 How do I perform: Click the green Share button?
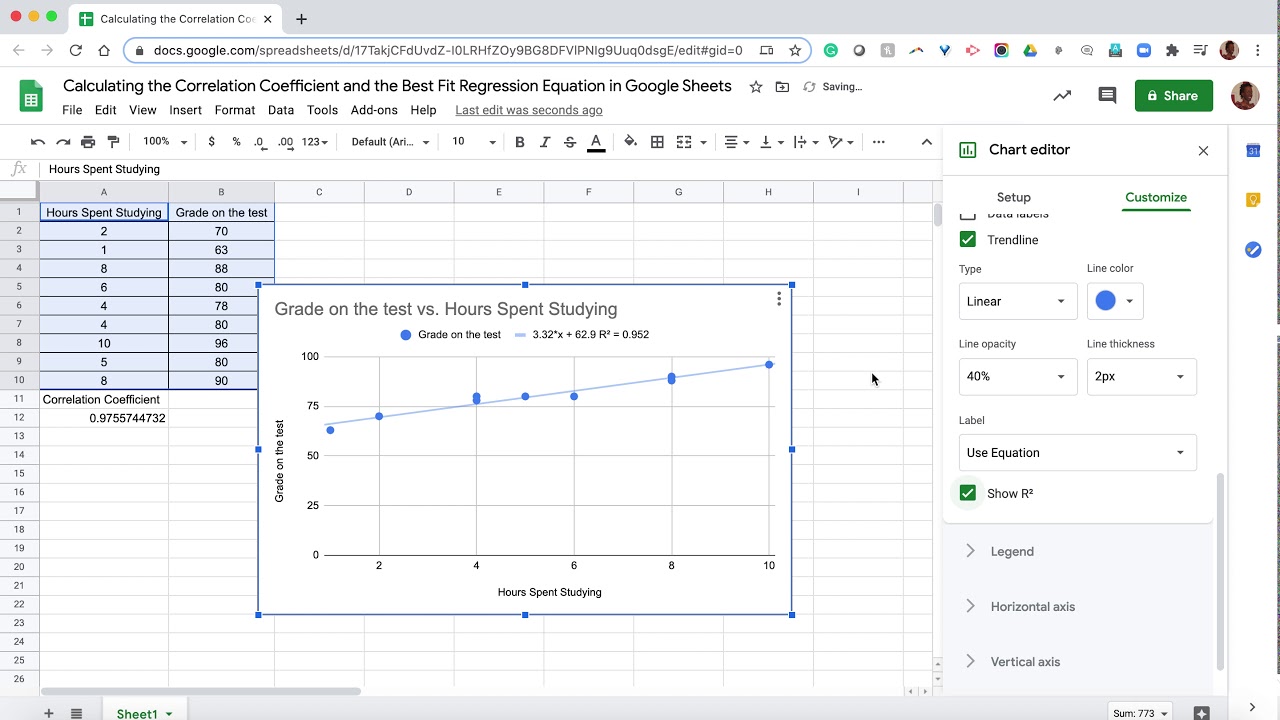coord(1174,96)
